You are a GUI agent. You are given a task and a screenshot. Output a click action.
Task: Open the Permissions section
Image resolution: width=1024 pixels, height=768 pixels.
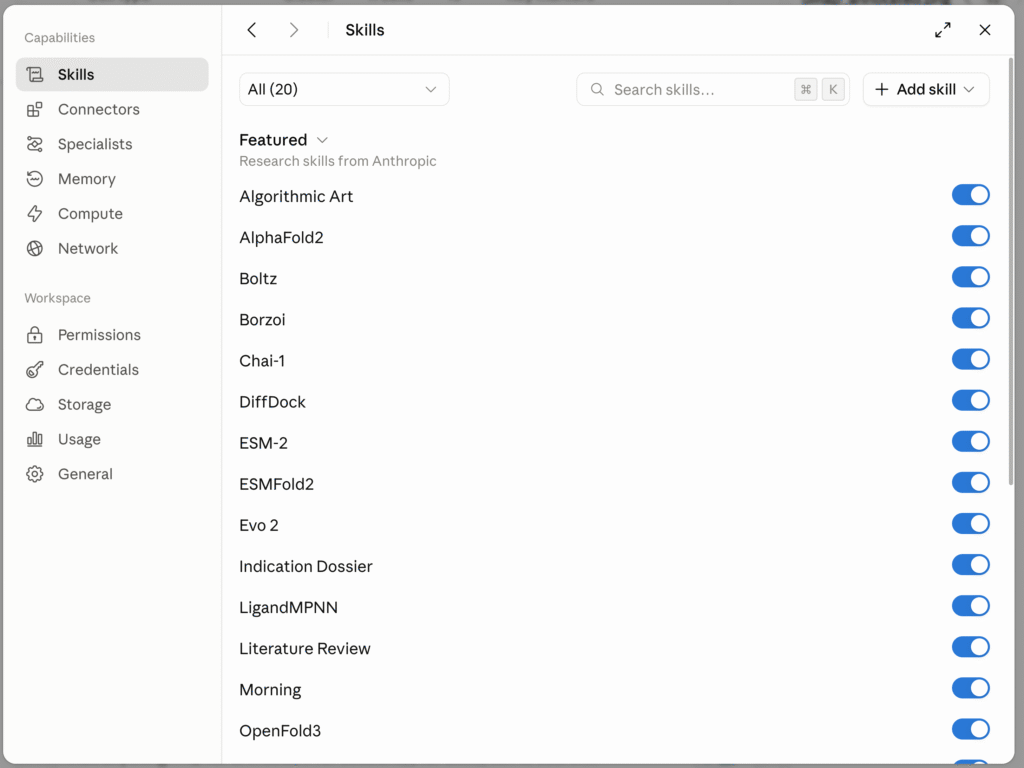point(112,335)
